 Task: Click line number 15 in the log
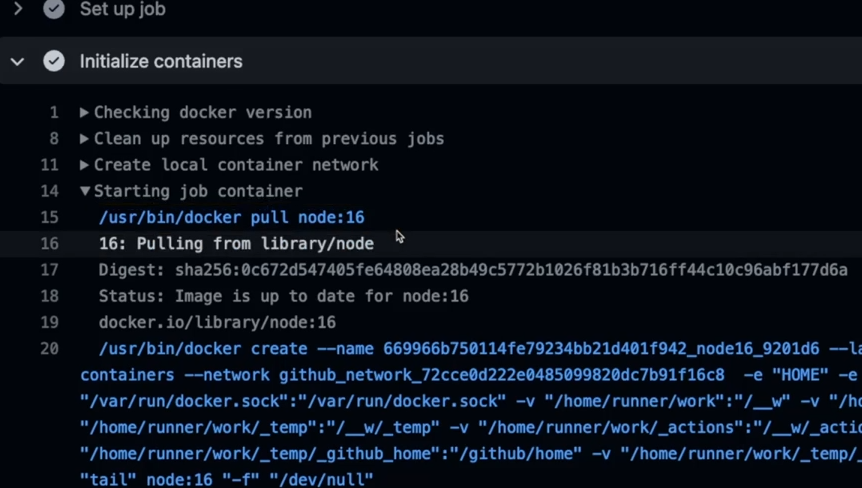tap(50, 217)
